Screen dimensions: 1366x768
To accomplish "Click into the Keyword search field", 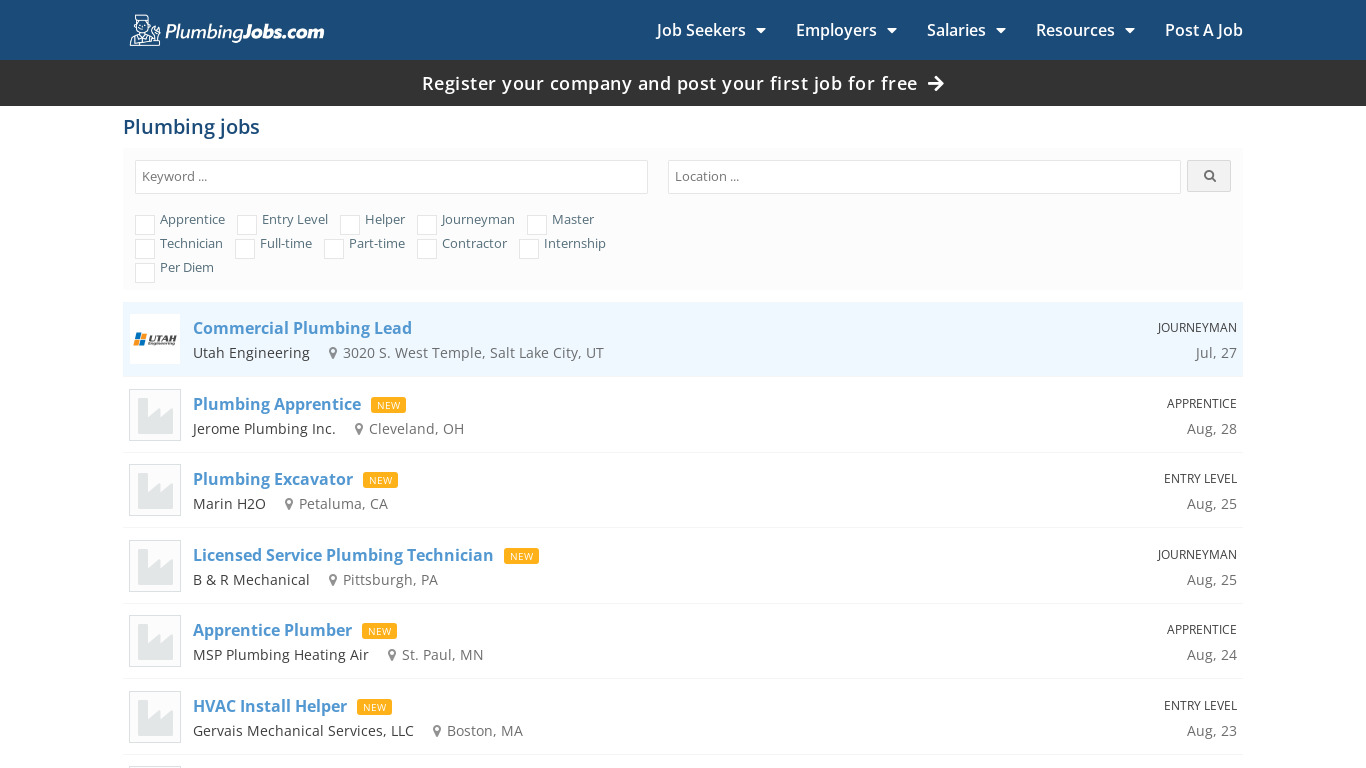I will tap(391, 177).
